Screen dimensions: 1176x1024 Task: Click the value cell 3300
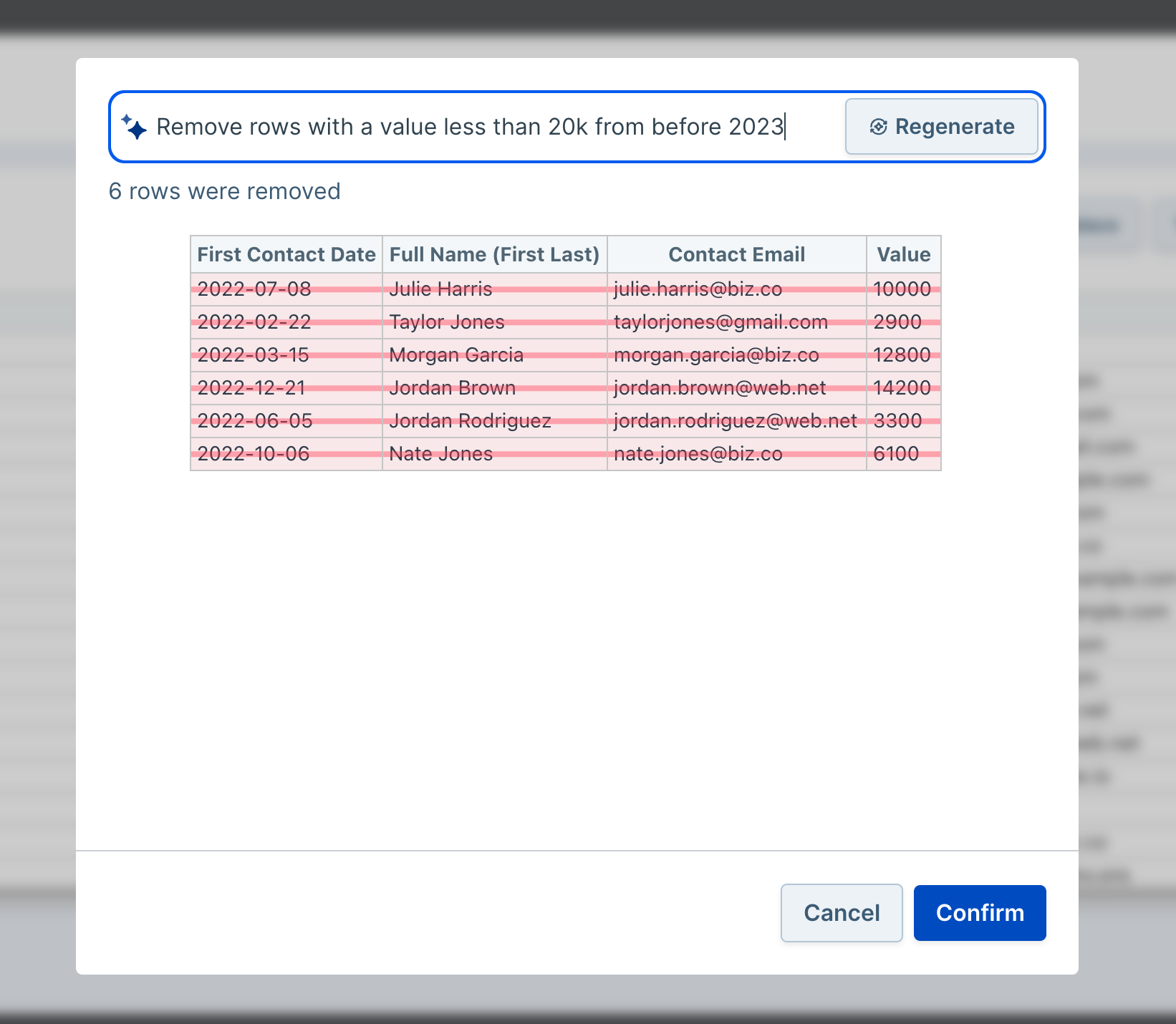pos(904,421)
